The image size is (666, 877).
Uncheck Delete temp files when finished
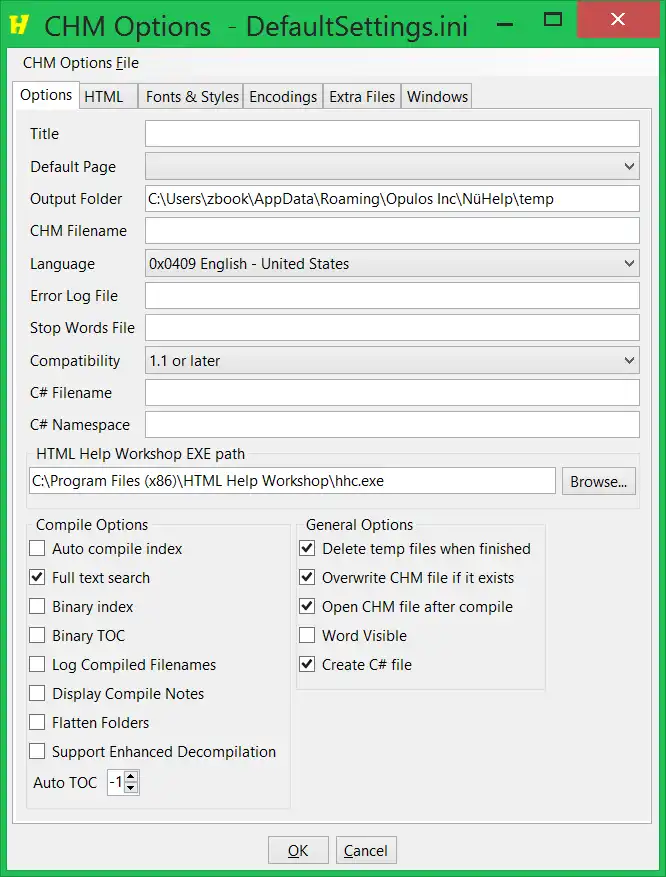pos(307,548)
